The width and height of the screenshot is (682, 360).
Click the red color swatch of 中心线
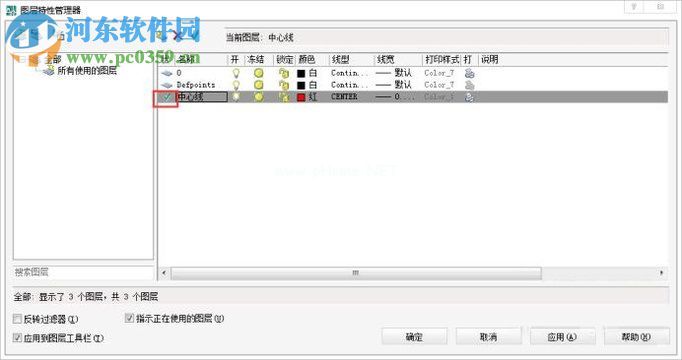(x=301, y=97)
